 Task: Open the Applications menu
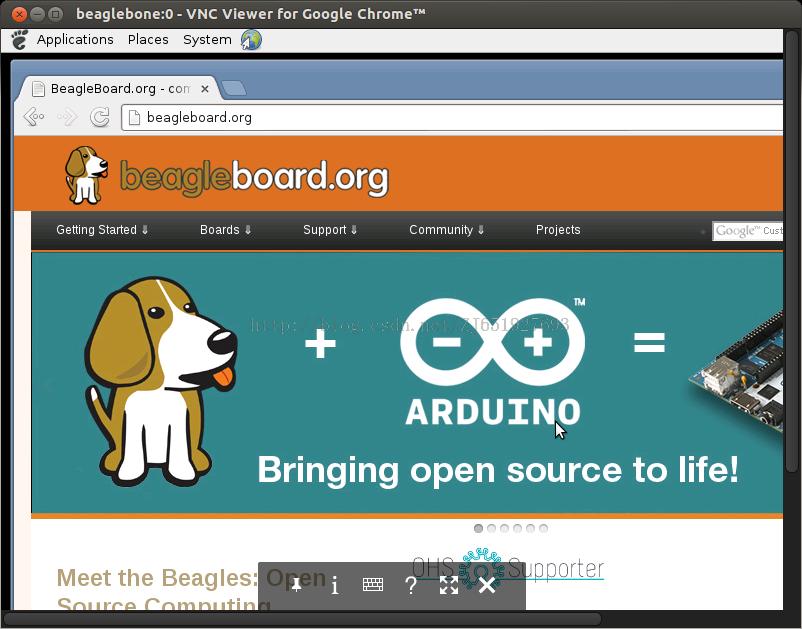point(75,39)
